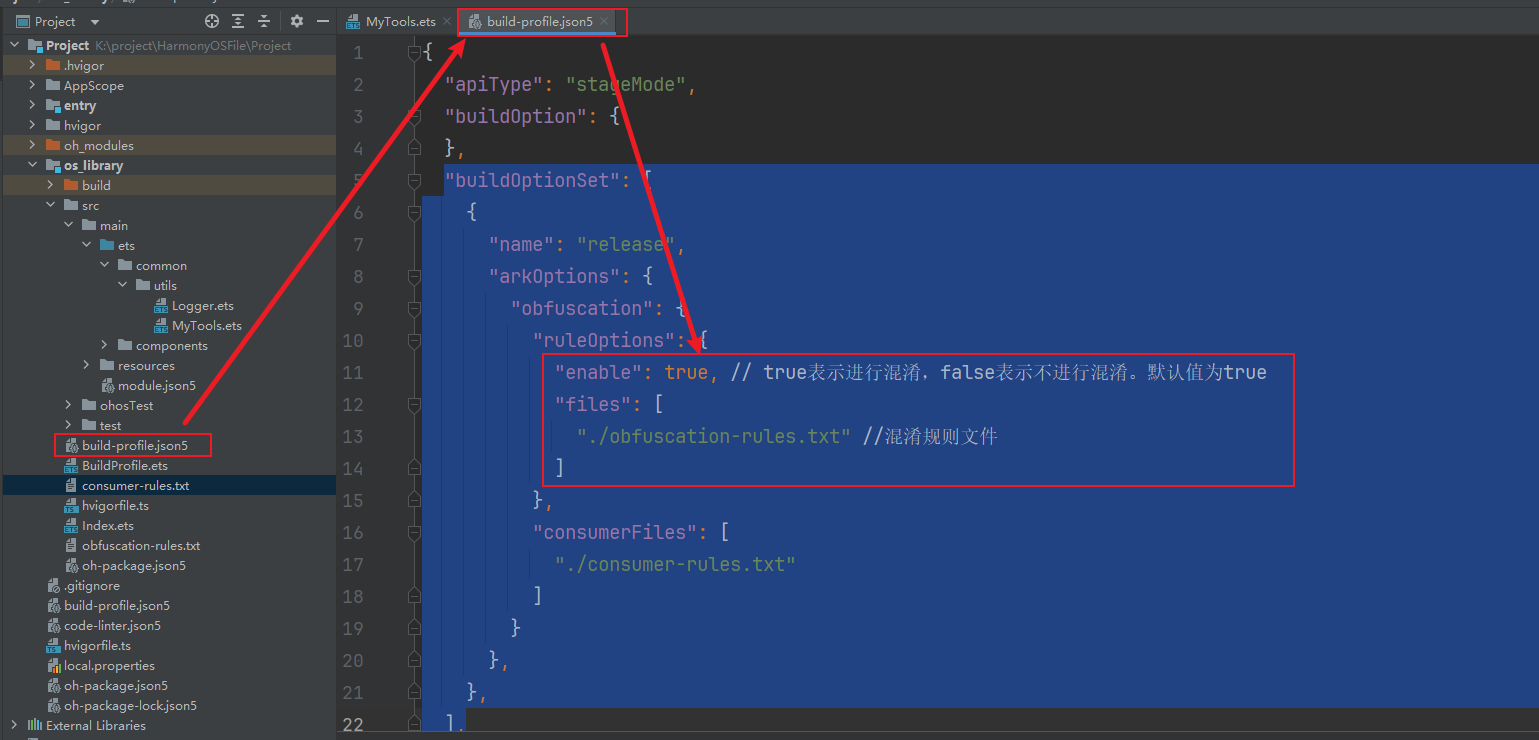Screen dimensions: 1539x740
Task: Open Logger.ets in the tree
Action: (202, 305)
